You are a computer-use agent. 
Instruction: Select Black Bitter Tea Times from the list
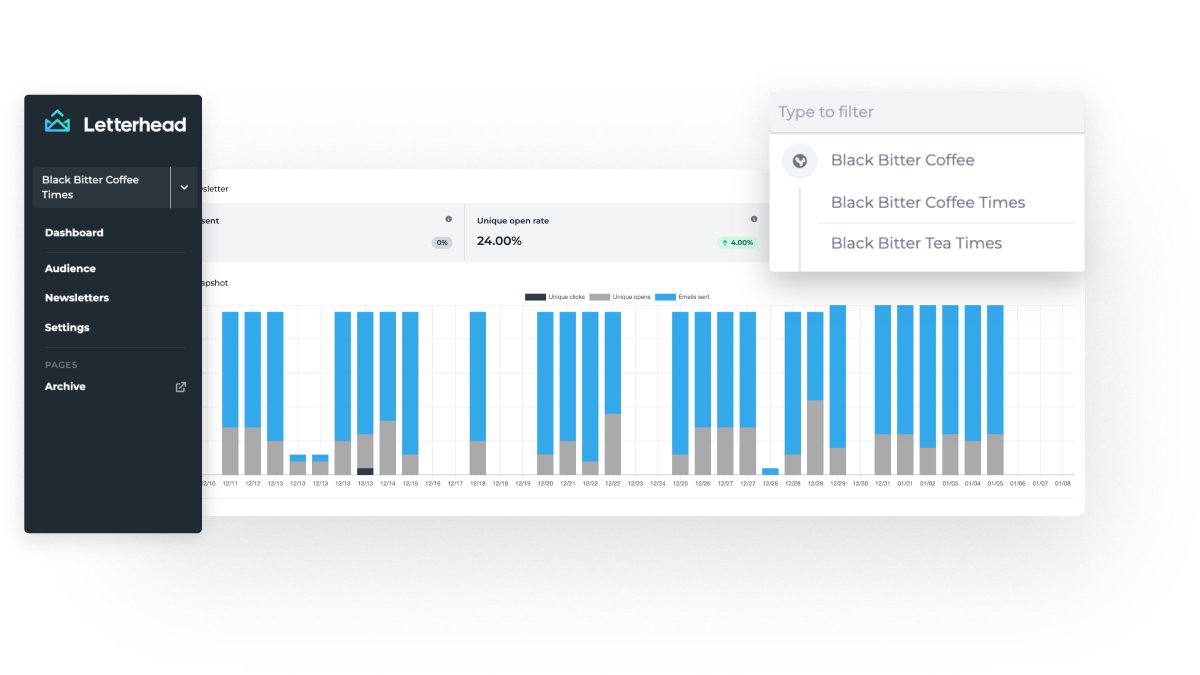[916, 243]
